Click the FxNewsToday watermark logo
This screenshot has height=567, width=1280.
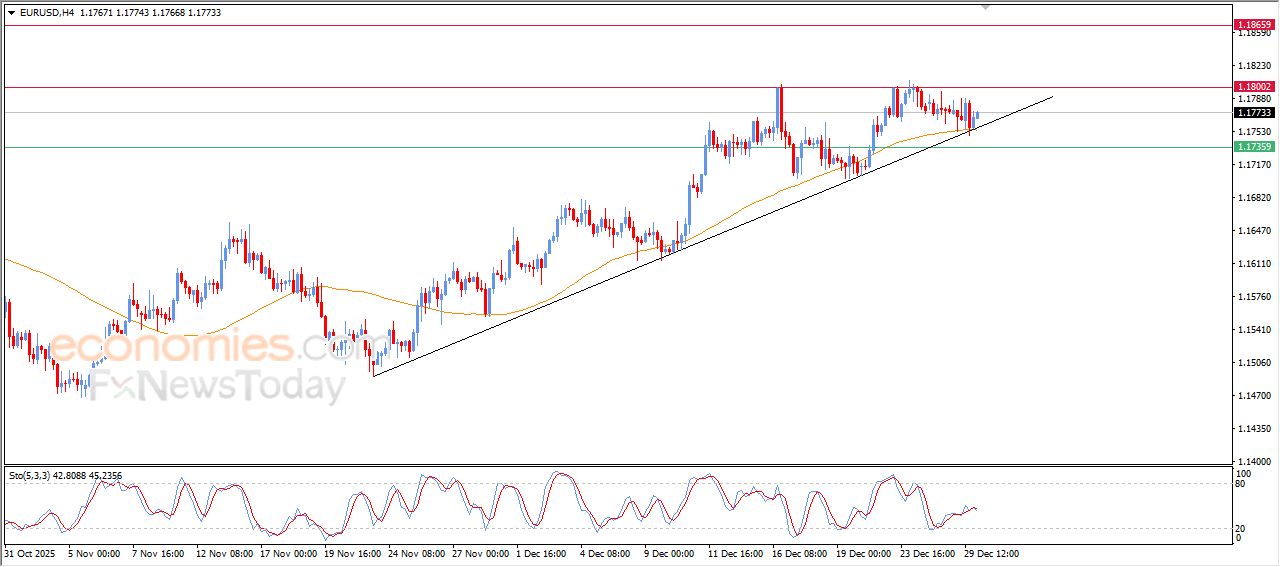click(x=217, y=386)
